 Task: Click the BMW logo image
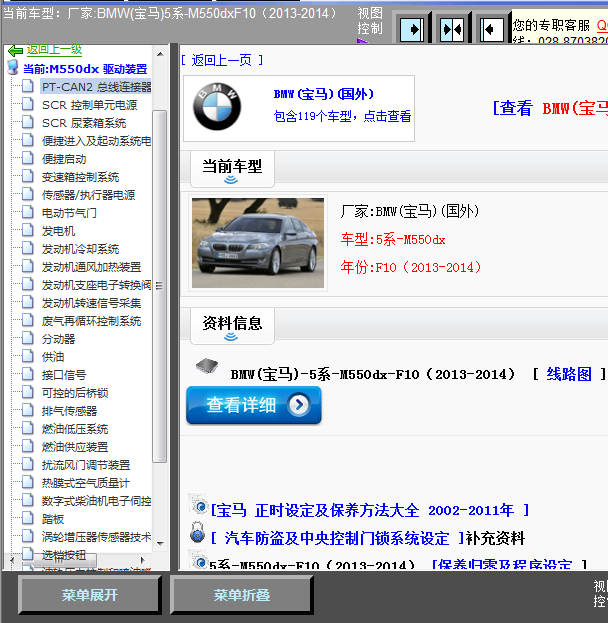tap(217, 107)
